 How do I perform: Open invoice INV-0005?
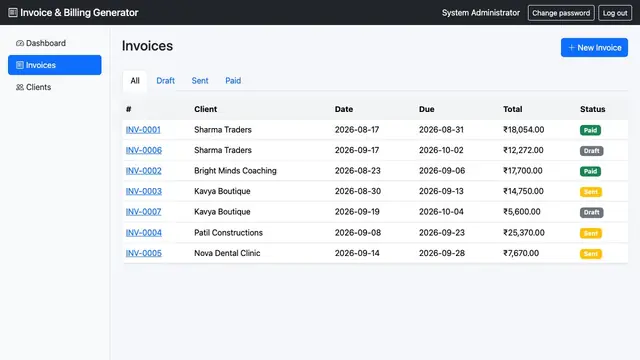point(144,253)
